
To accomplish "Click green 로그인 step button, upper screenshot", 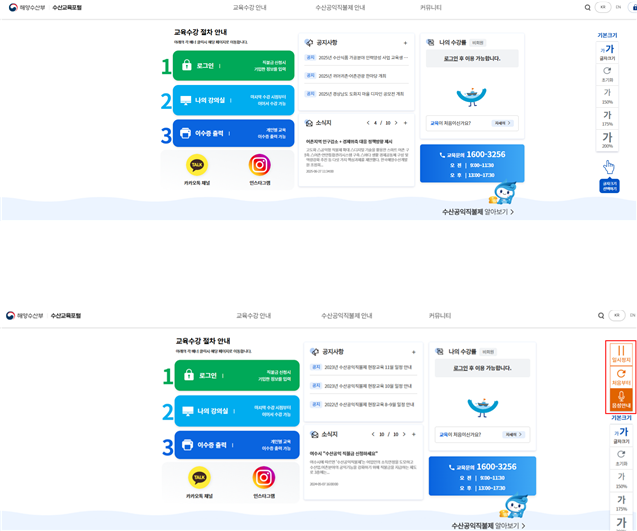I will pos(234,65).
